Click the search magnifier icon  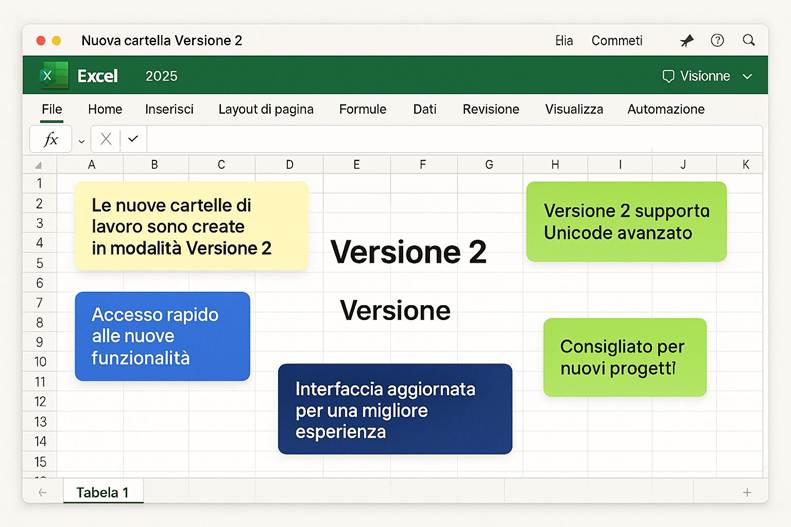coord(749,40)
